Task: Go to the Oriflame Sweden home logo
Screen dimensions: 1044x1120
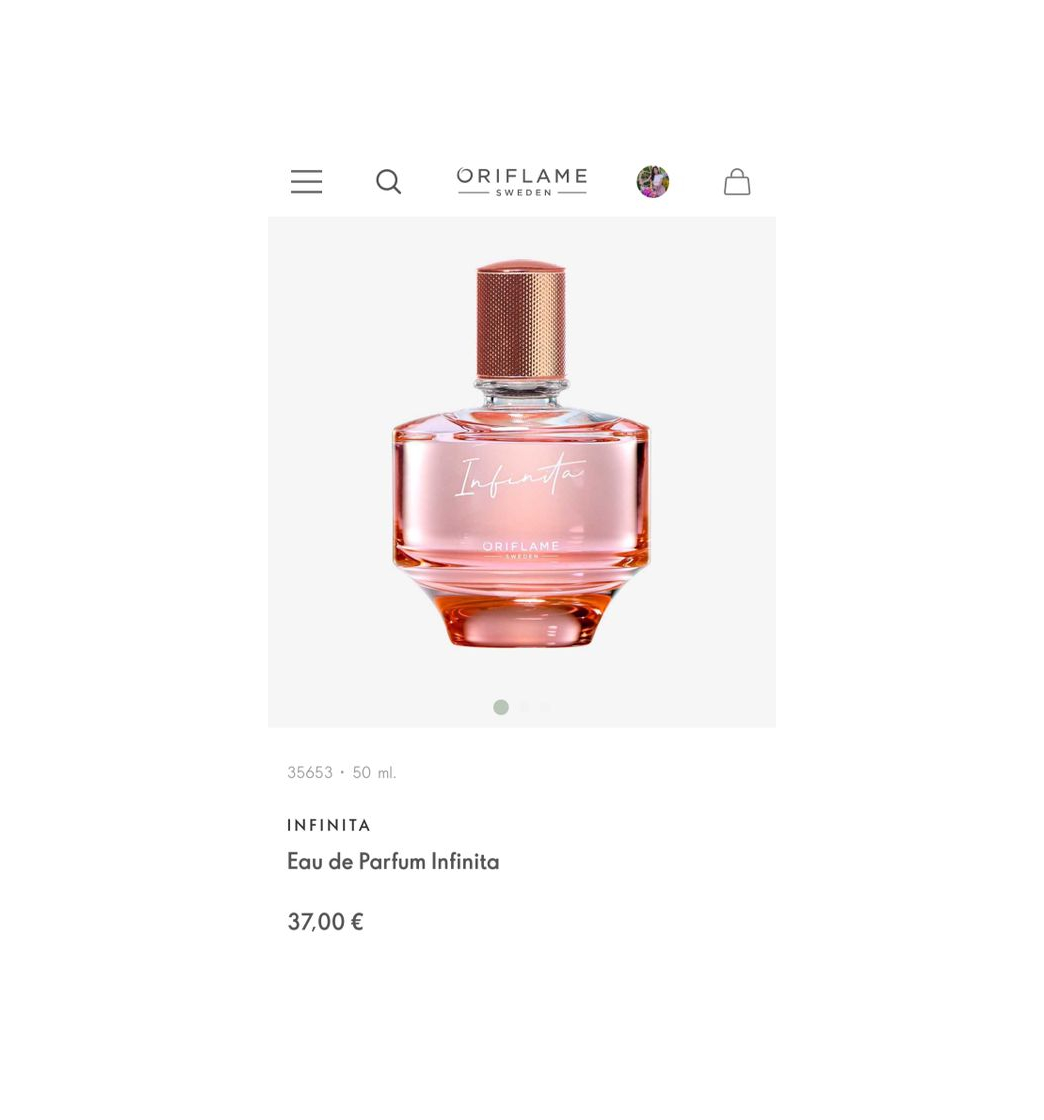Action: (522, 181)
